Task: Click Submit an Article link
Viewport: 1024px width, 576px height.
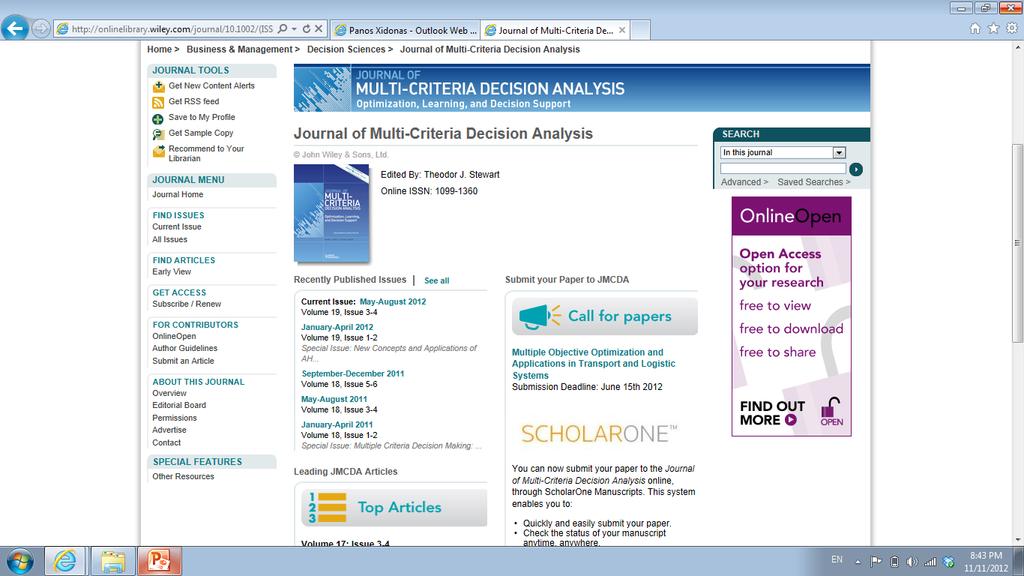Action: click(x=183, y=361)
